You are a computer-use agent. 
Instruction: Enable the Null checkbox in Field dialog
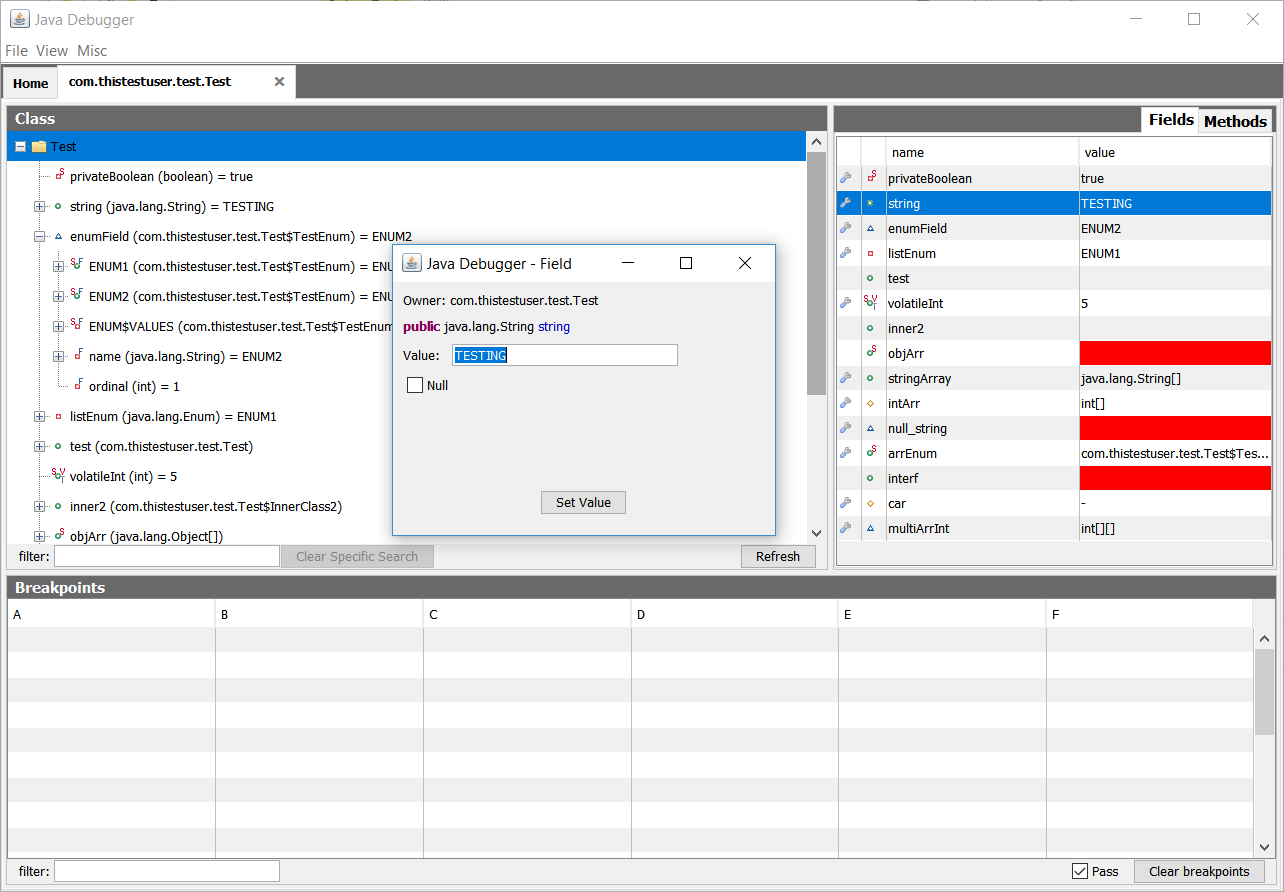tap(415, 385)
